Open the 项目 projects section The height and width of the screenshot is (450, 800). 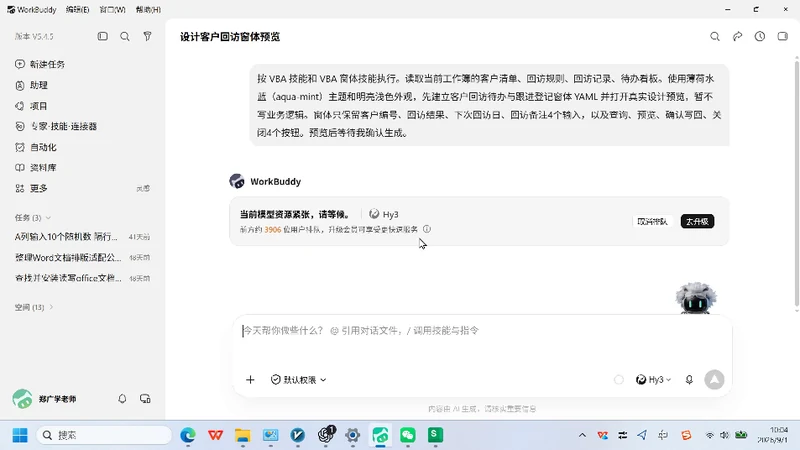coord(32,106)
